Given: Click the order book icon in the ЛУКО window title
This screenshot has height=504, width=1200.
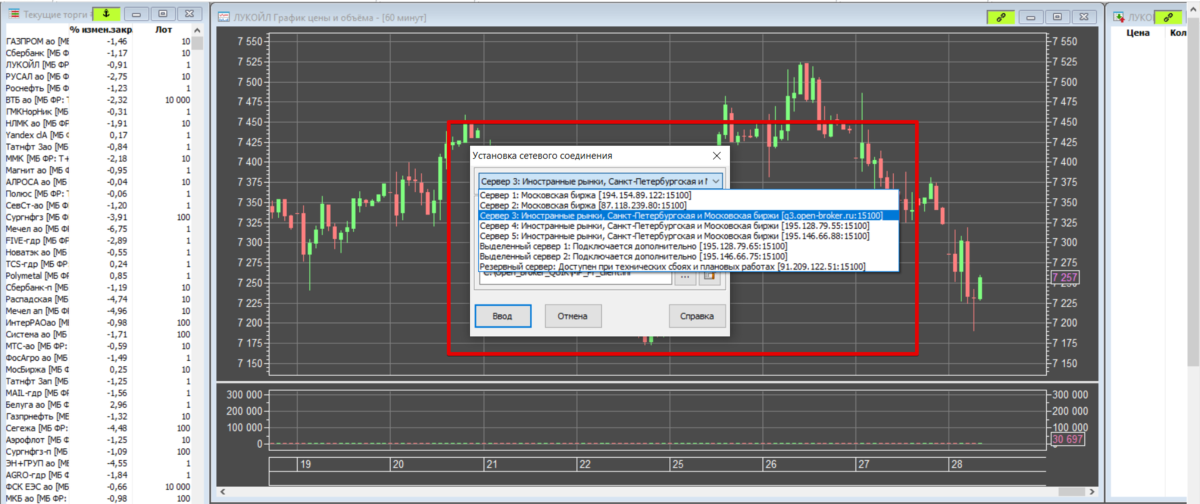Looking at the screenshot, I should coord(1121,16).
